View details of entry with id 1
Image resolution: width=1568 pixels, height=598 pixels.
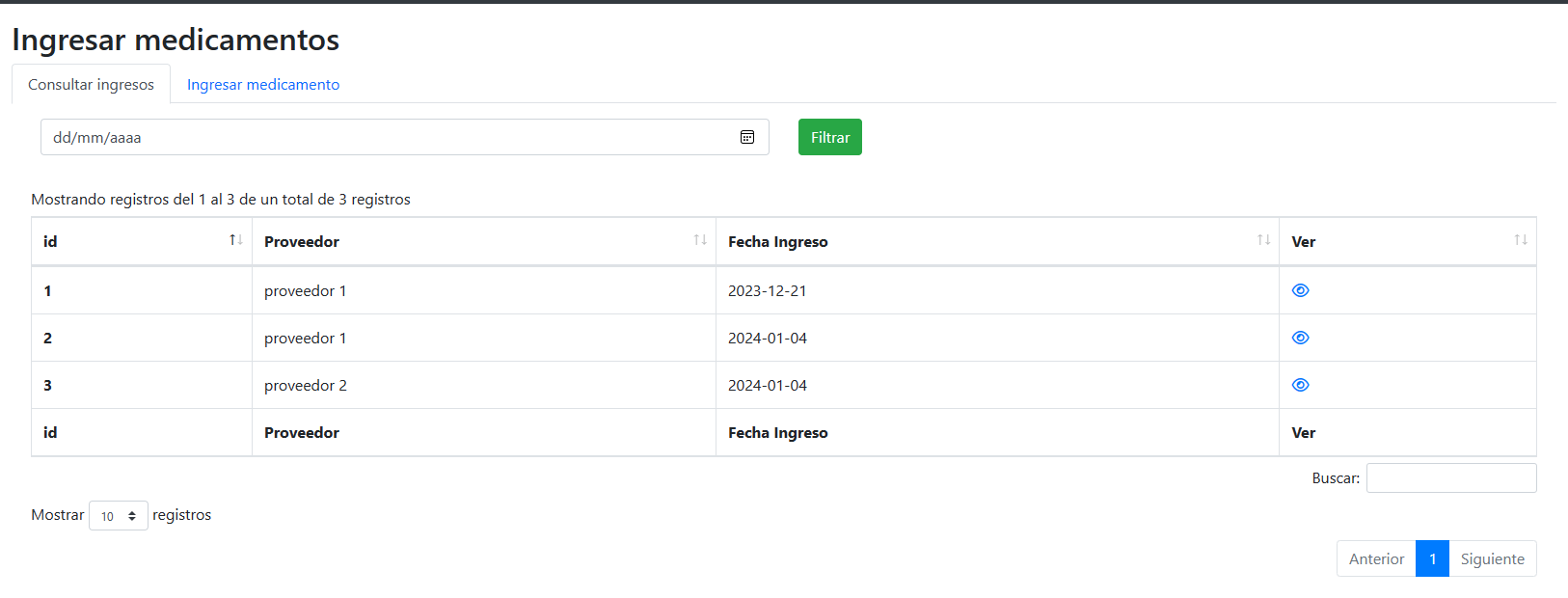coord(1300,290)
